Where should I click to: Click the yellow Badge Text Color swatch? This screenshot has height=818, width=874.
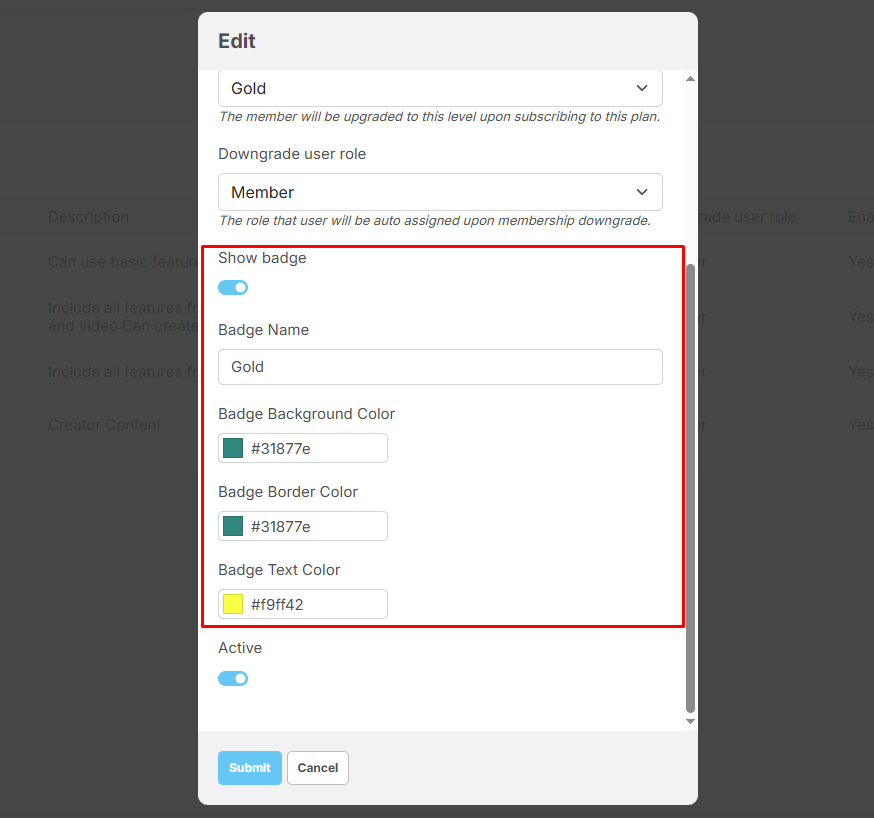point(233,605)
